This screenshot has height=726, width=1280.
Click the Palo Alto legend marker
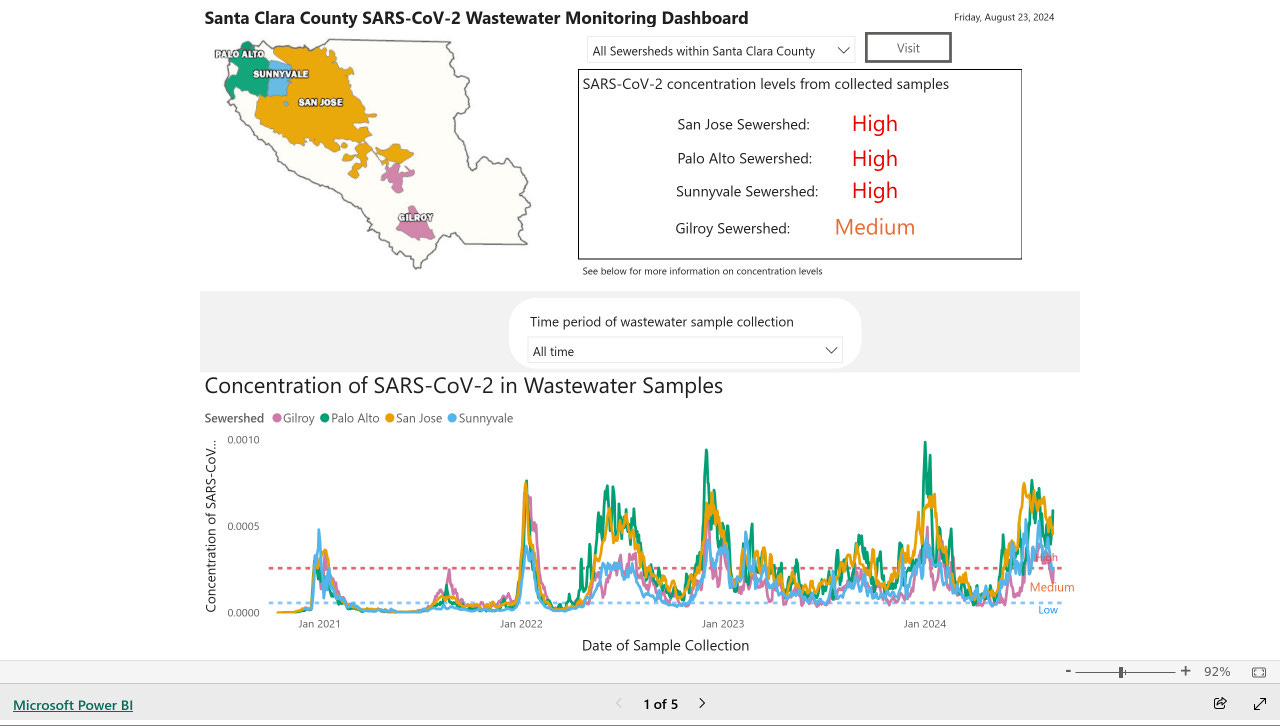click(324, 419)
